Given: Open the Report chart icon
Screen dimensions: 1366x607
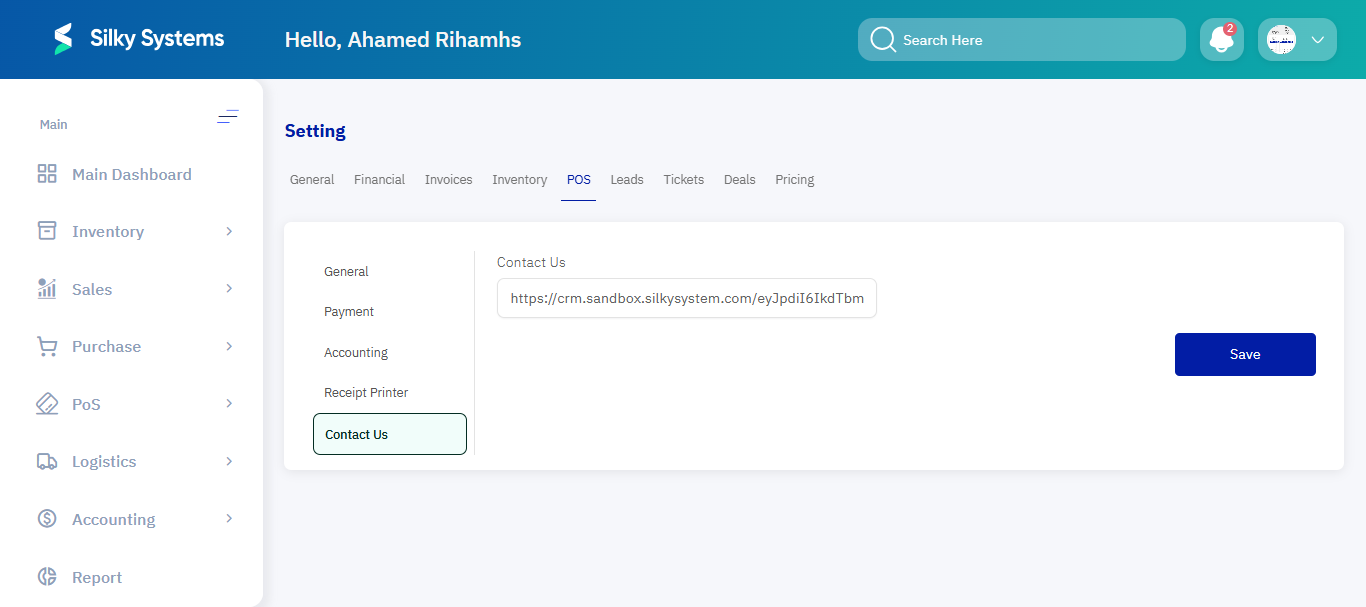Looking at the screenshot, I should pos(46,576).
